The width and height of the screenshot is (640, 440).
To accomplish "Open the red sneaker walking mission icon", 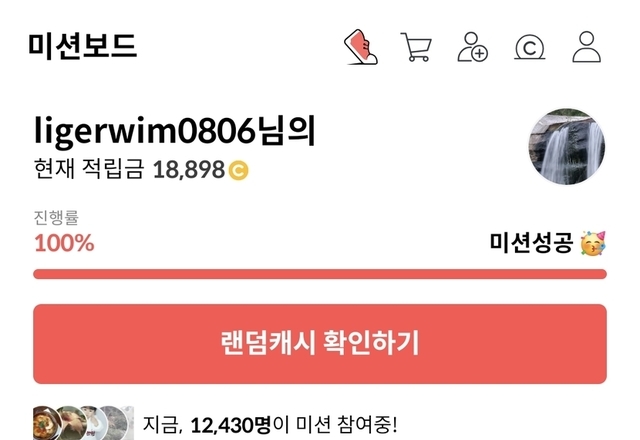I will click(361, 47).
